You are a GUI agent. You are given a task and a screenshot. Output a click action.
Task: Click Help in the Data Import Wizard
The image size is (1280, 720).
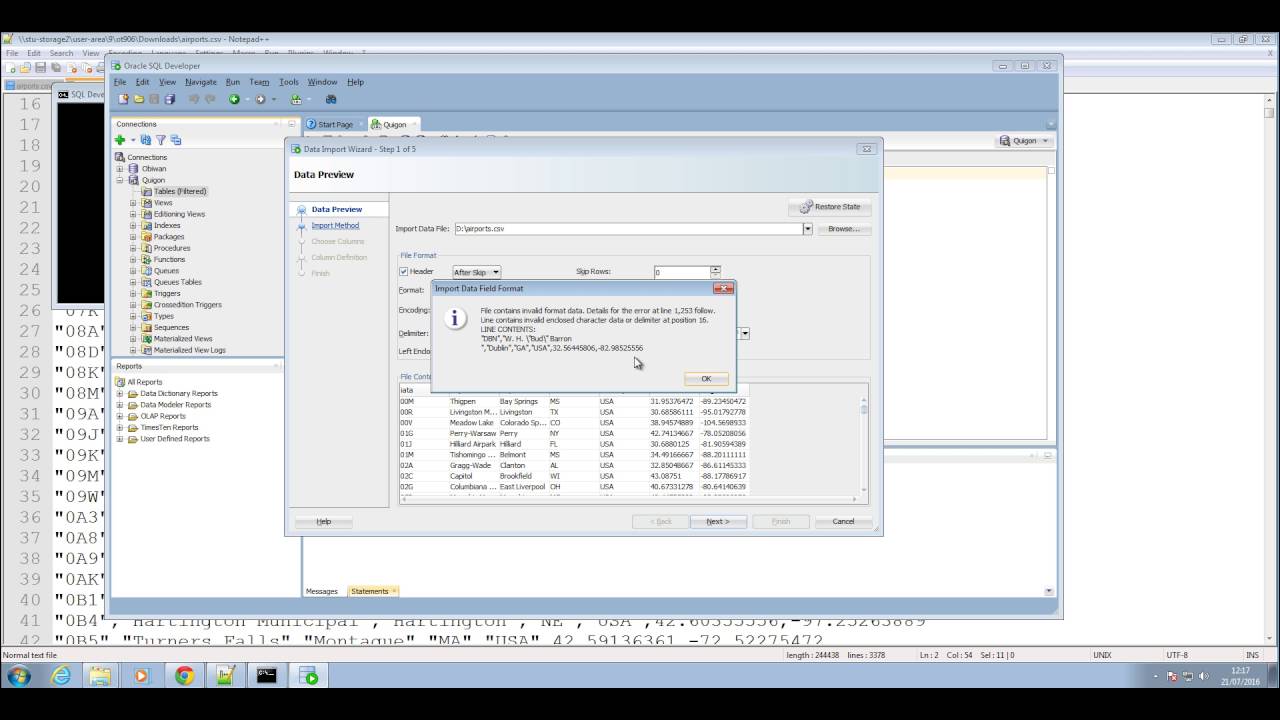[323, 521]
